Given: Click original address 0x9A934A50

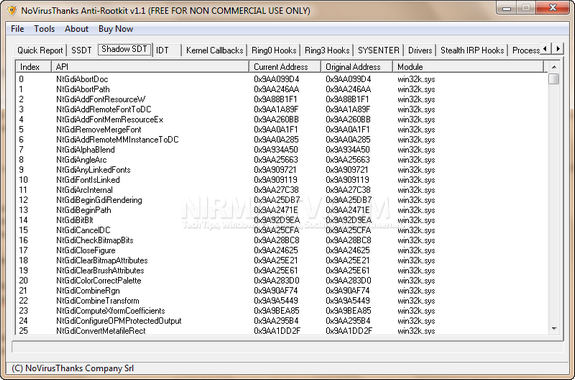Looking at the screenshot, I should [348, 150].
